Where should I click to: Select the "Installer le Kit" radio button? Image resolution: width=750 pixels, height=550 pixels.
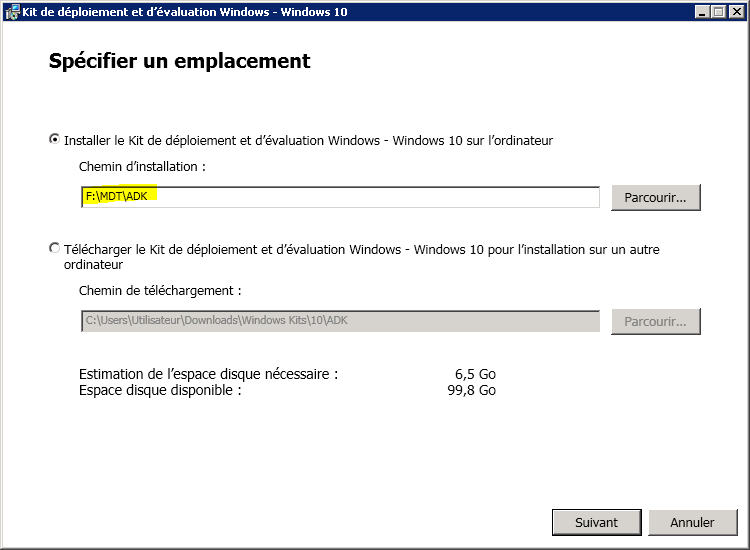[54, 140]
